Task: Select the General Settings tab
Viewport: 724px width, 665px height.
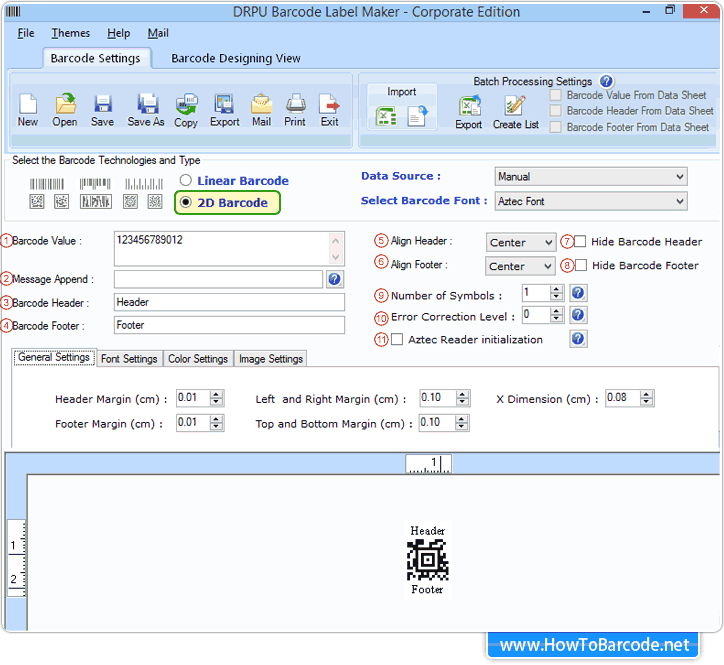Action: click(54, 357)
